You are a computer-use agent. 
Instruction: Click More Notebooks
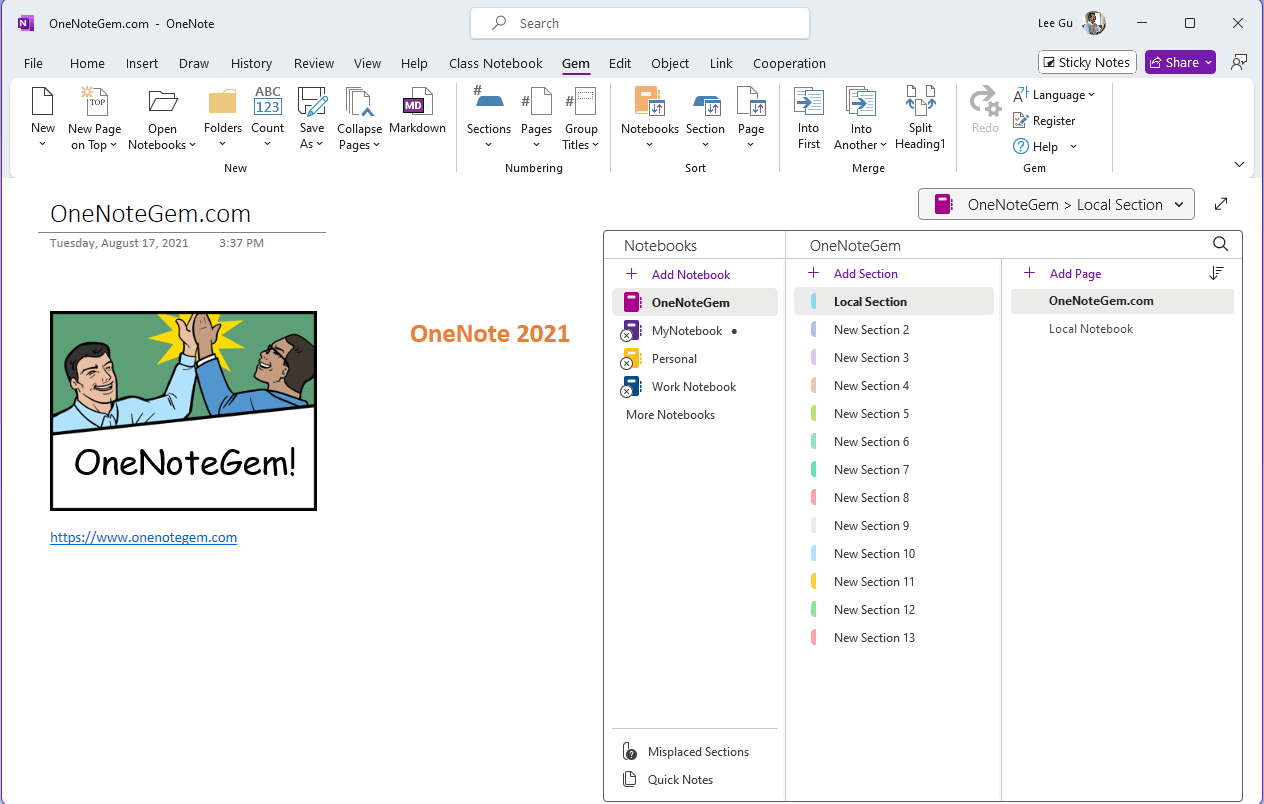pos(670,415)
